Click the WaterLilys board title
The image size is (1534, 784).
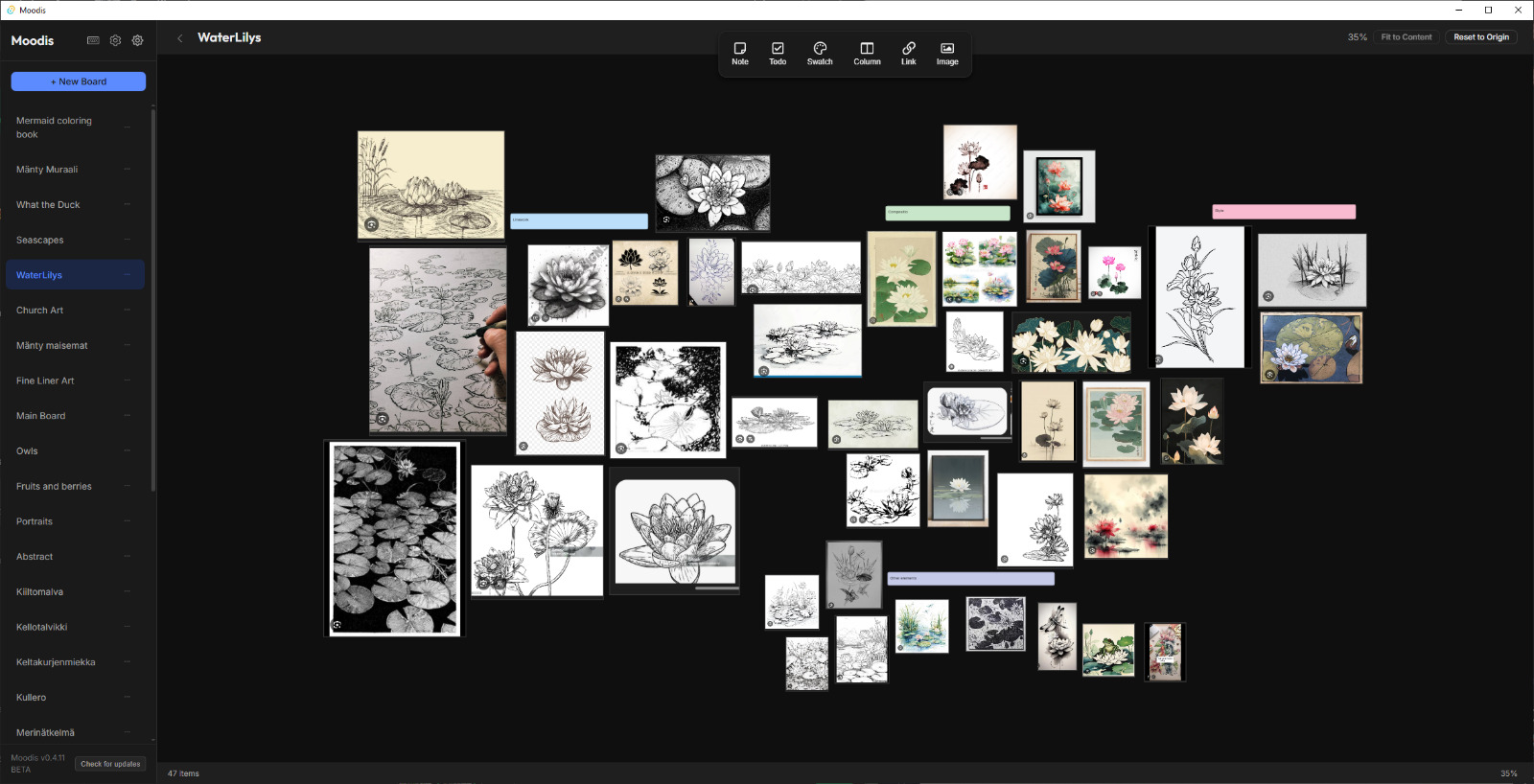point(229,37)
